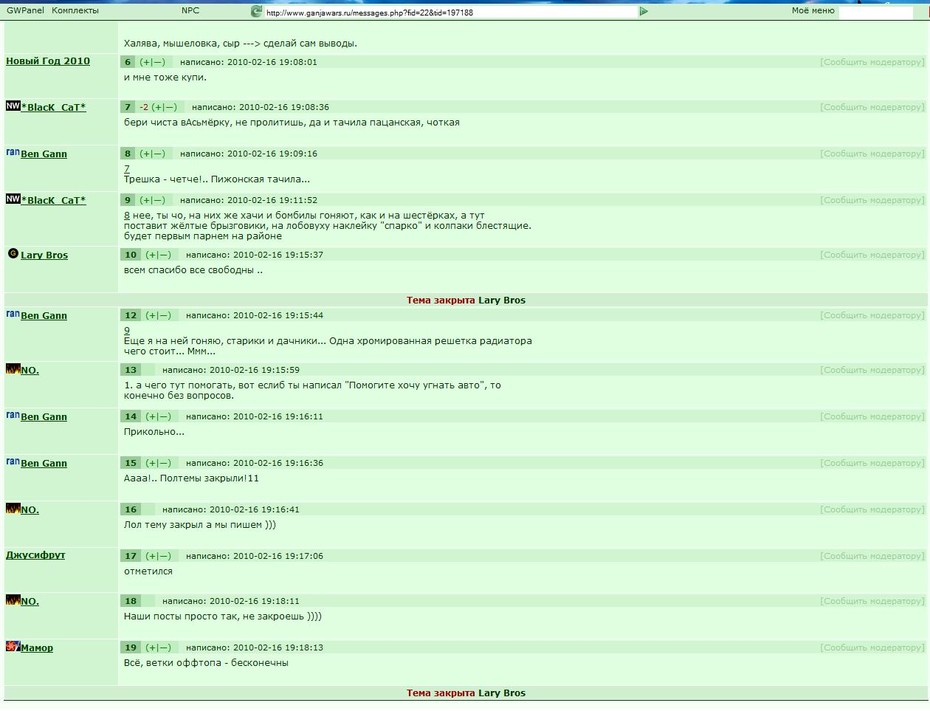Click message 'Лол тему закрыл а мы пишем )))'
Viewport: 930px width, 711px height.
click(x=199, y=525)
